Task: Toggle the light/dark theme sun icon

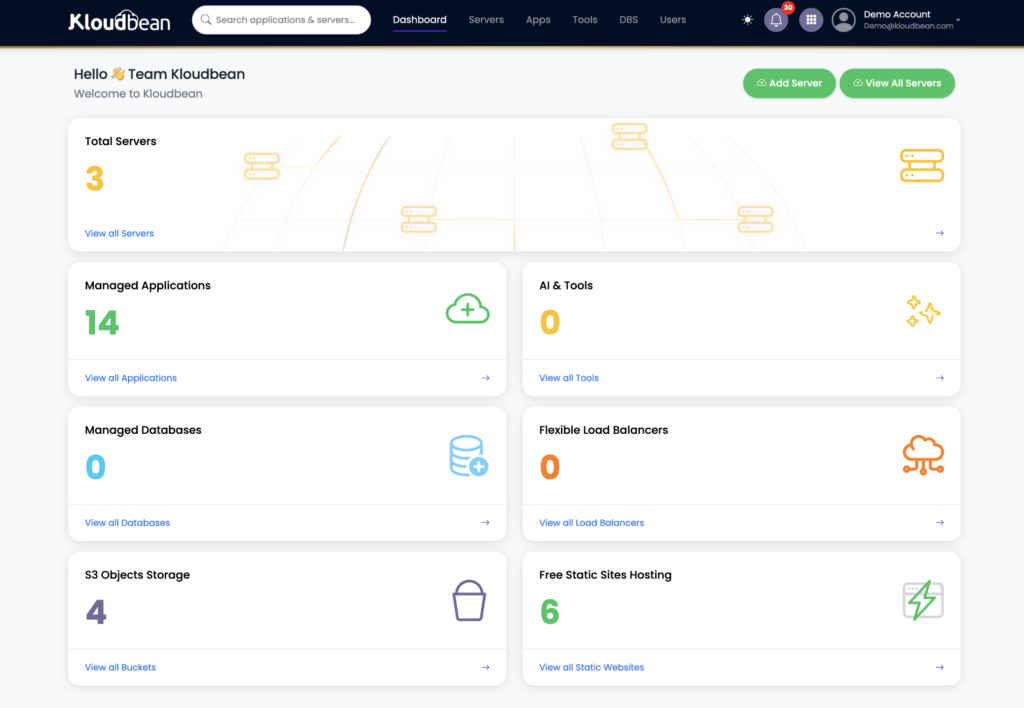Action: pos(747,20)
